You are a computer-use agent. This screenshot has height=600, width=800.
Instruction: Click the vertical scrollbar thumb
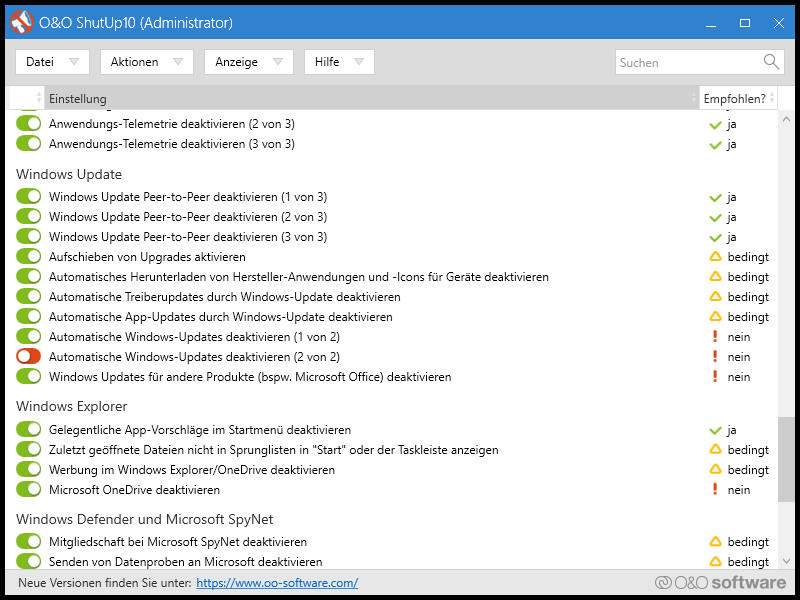(x=786, y=460)
